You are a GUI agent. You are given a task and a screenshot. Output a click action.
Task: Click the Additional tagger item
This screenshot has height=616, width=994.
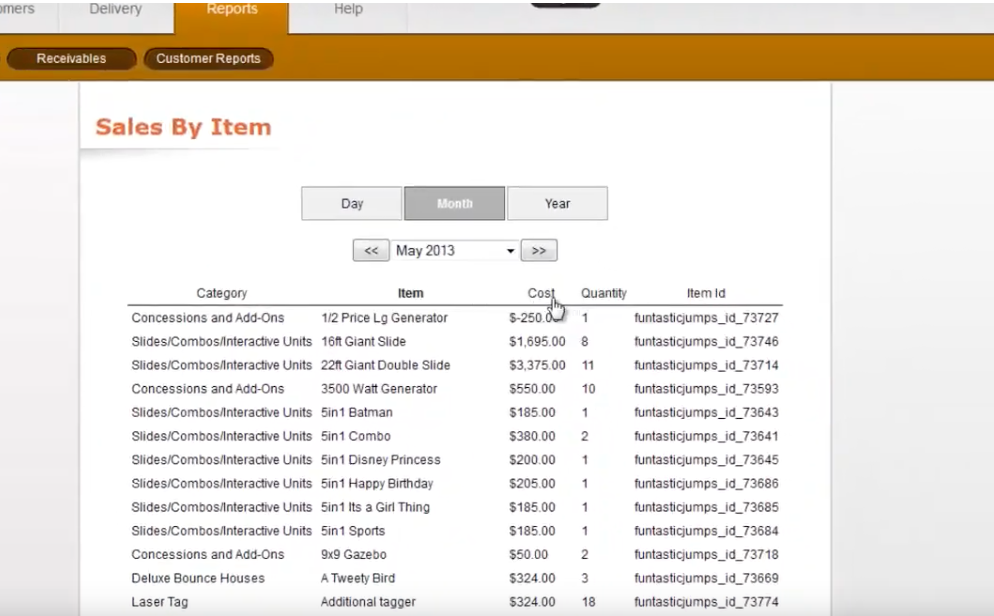(x=368, y=601)
